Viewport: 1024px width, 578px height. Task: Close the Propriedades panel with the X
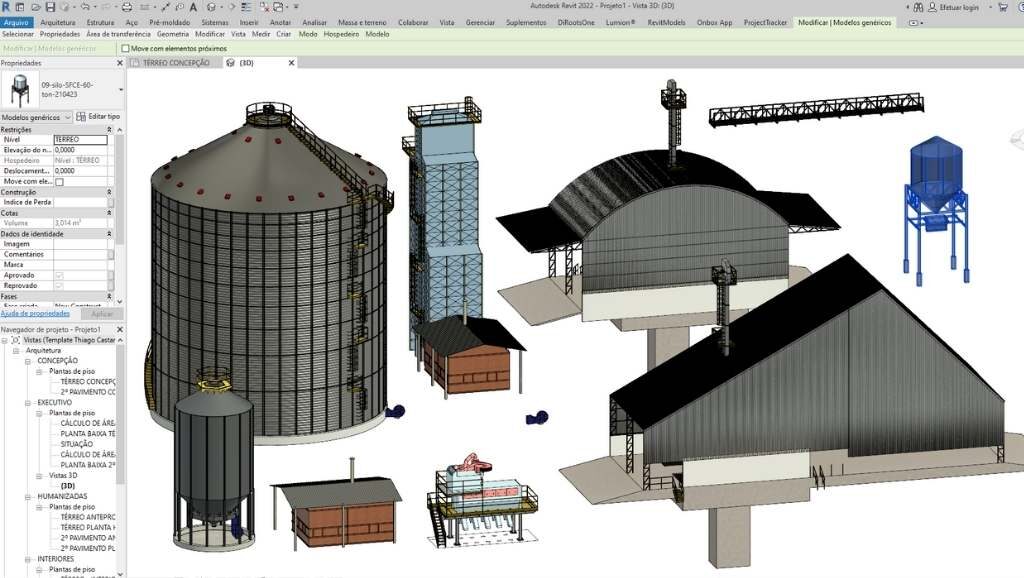pos(122,62)
